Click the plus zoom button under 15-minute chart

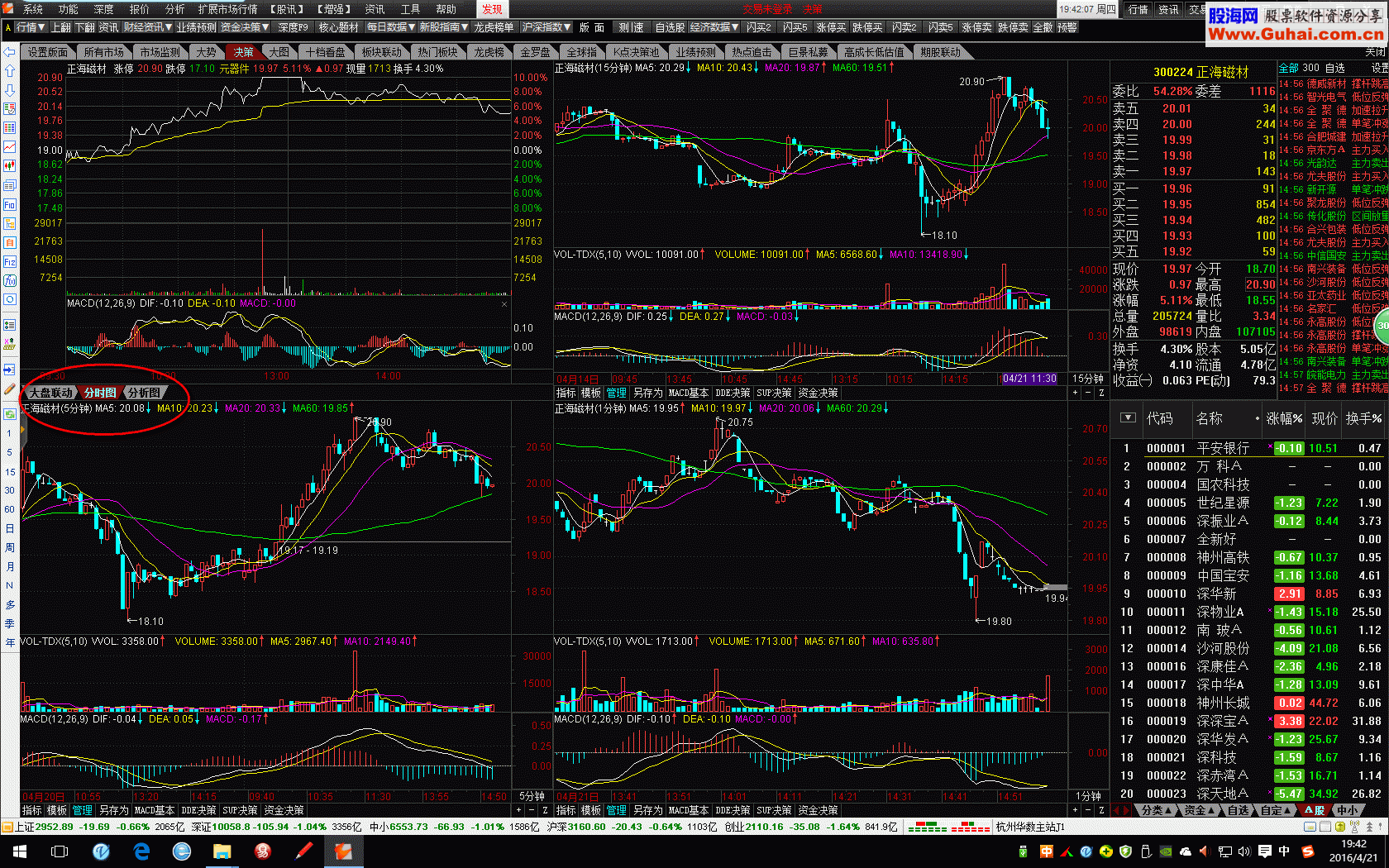coord(1076,393)
